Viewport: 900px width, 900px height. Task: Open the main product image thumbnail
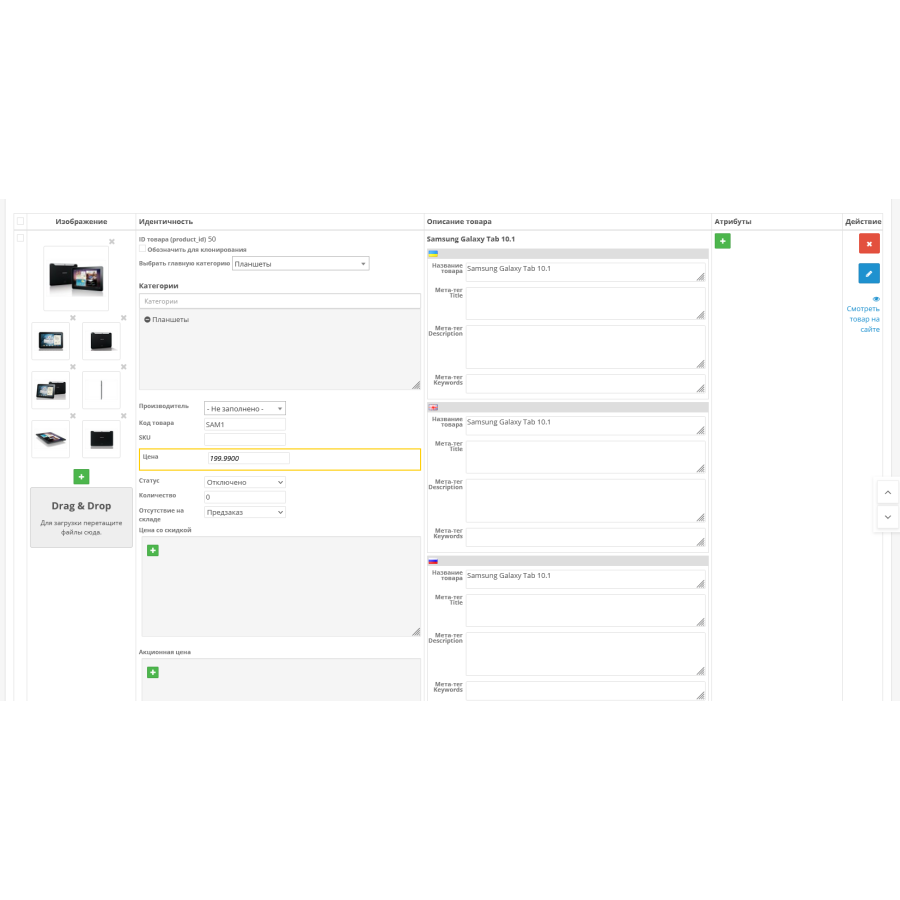coord(76,278)
